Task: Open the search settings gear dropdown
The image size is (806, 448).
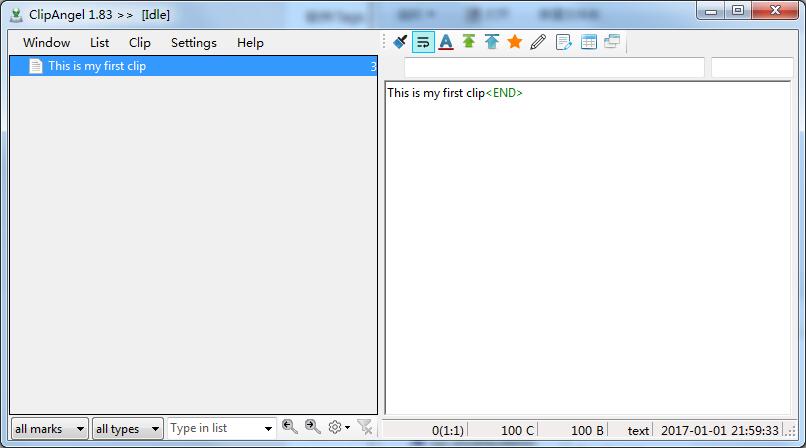Action: click(339, 427)
